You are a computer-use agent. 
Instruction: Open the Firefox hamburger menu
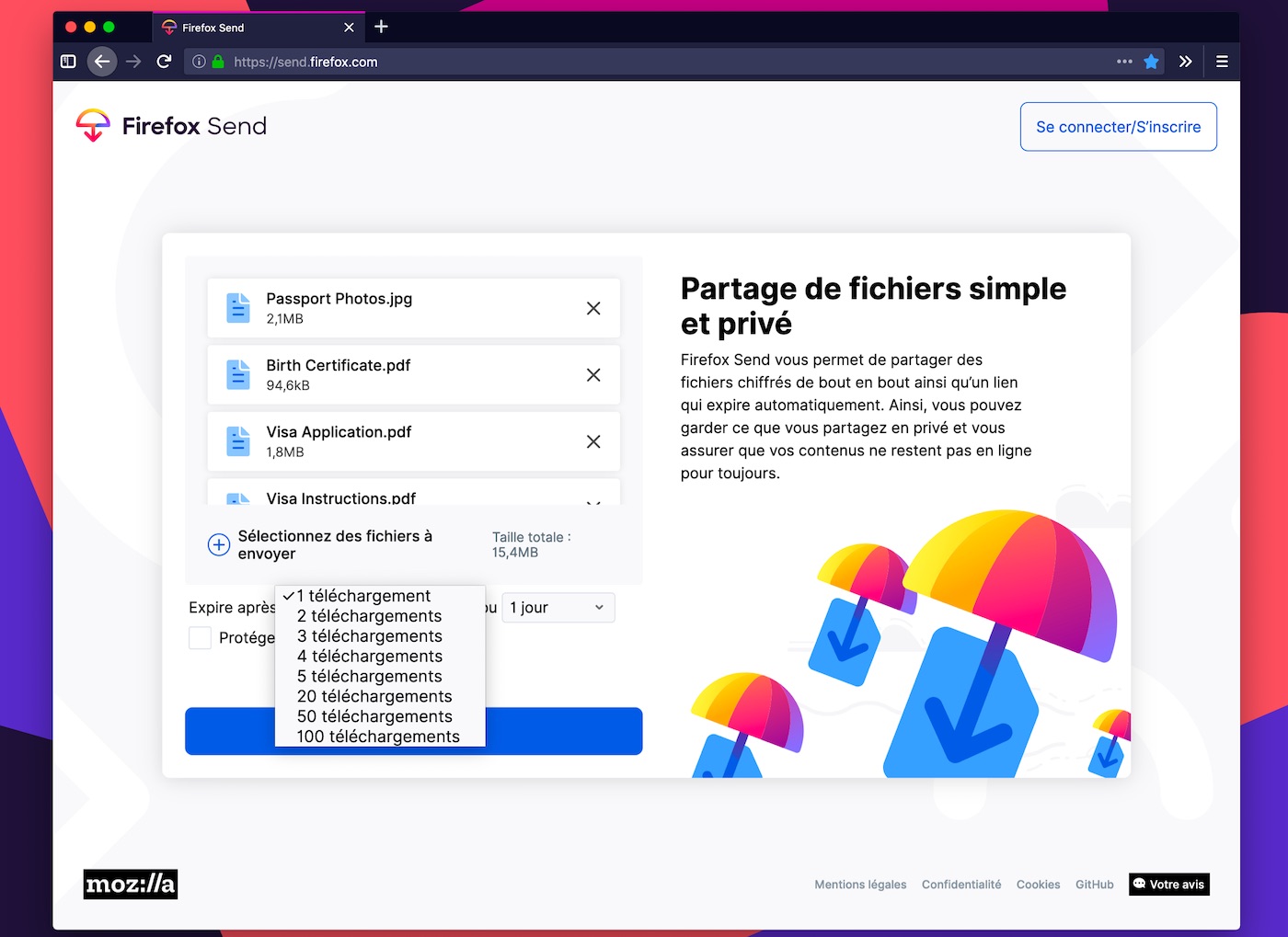pos(1222,62)
